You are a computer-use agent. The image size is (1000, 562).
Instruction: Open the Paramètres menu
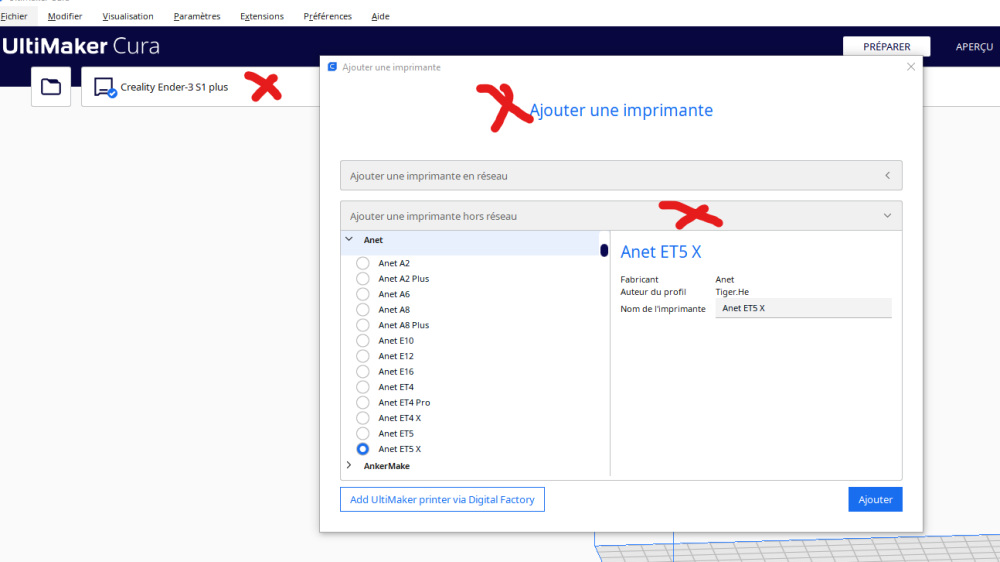(x=197, y=16)
